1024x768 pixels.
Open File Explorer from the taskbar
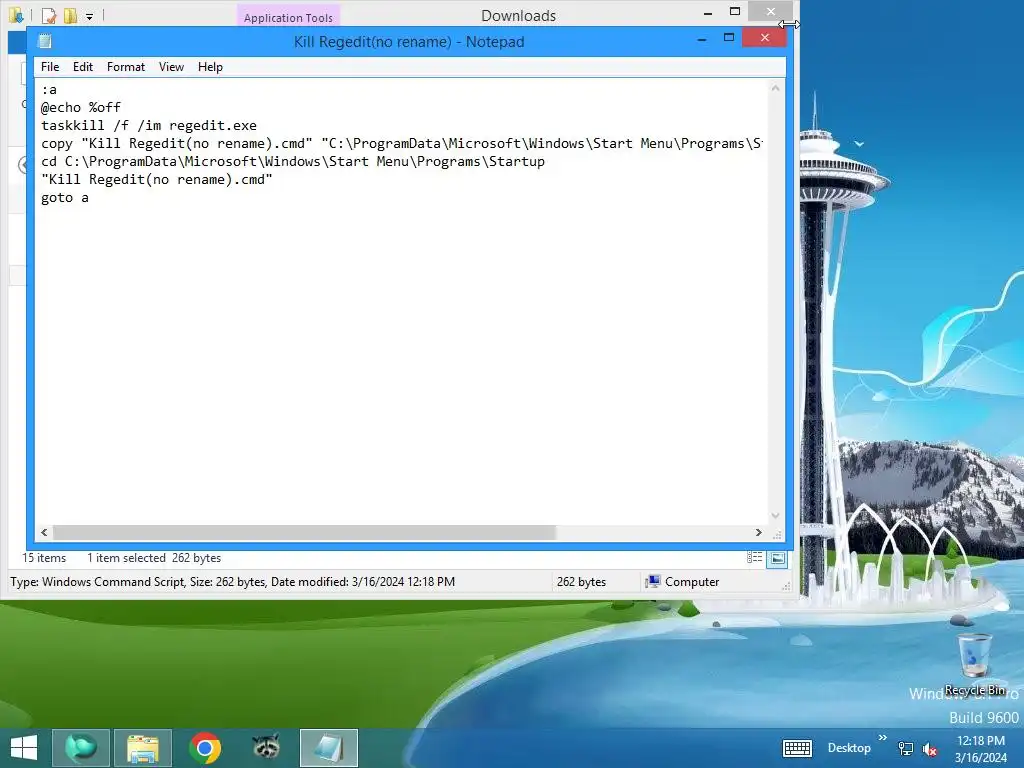point(143,748)
